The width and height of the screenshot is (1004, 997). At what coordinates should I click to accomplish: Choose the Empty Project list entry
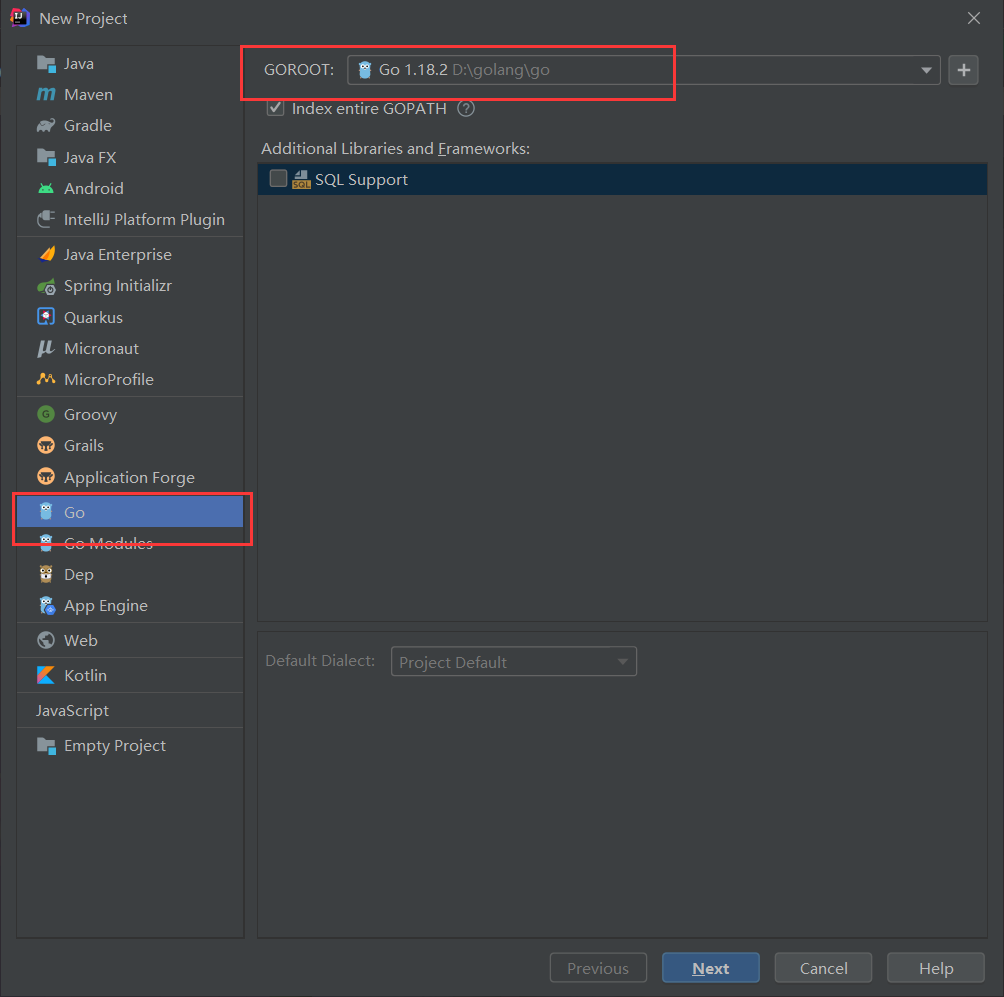(130, 745)
